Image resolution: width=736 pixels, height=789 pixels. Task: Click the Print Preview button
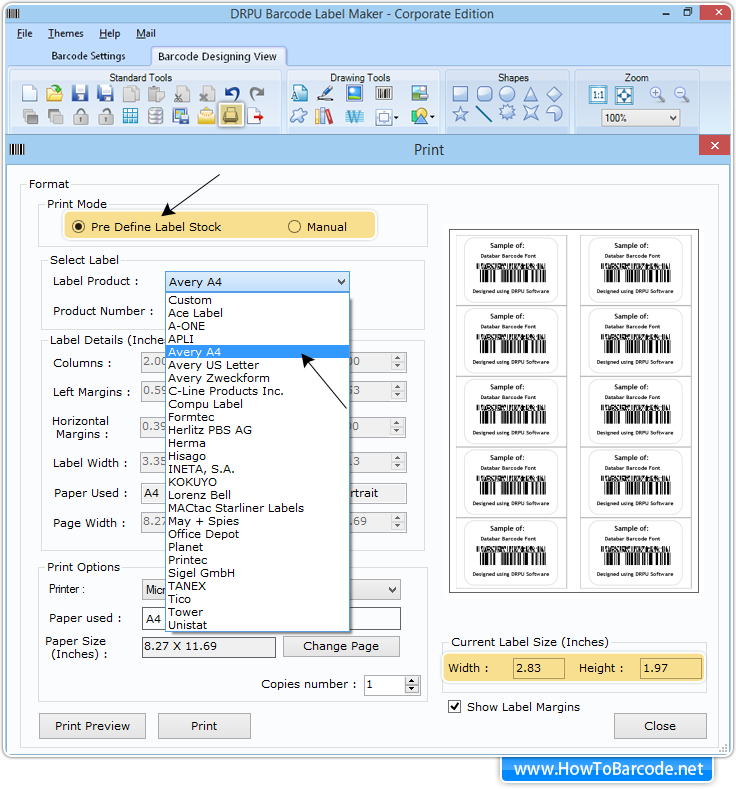click(93, 726)
